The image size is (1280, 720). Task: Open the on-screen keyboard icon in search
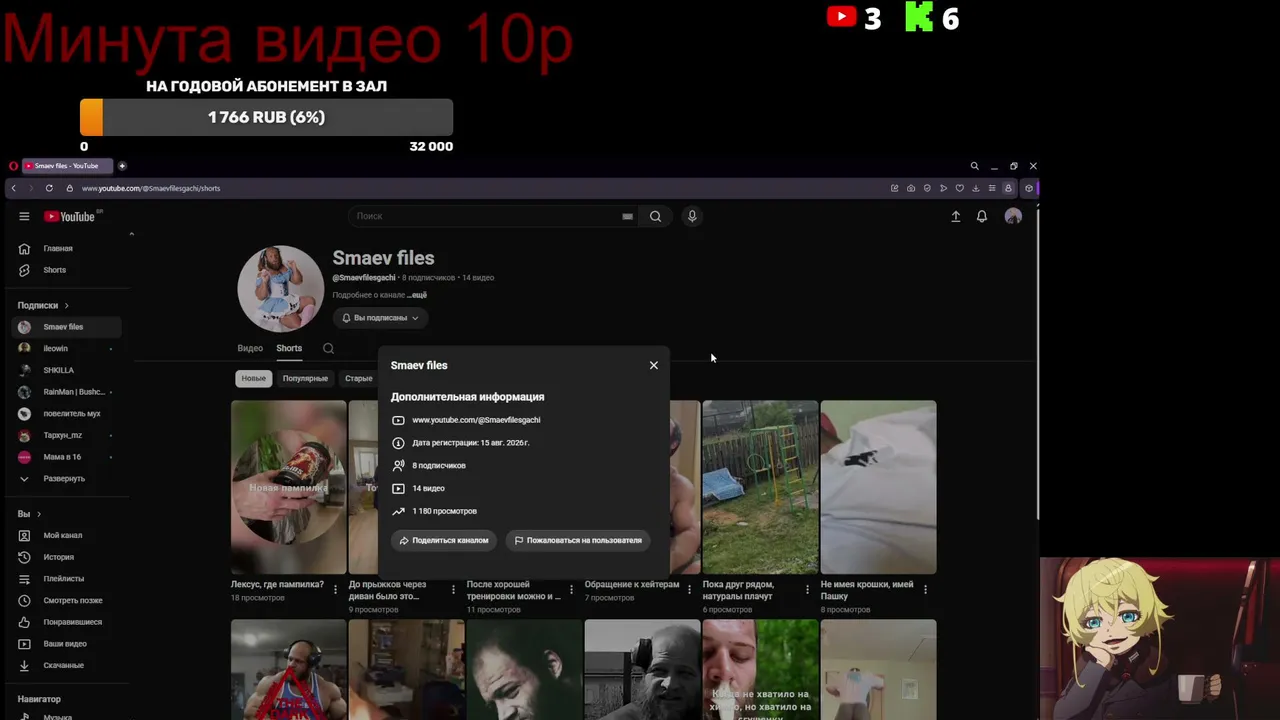[627, 216]
